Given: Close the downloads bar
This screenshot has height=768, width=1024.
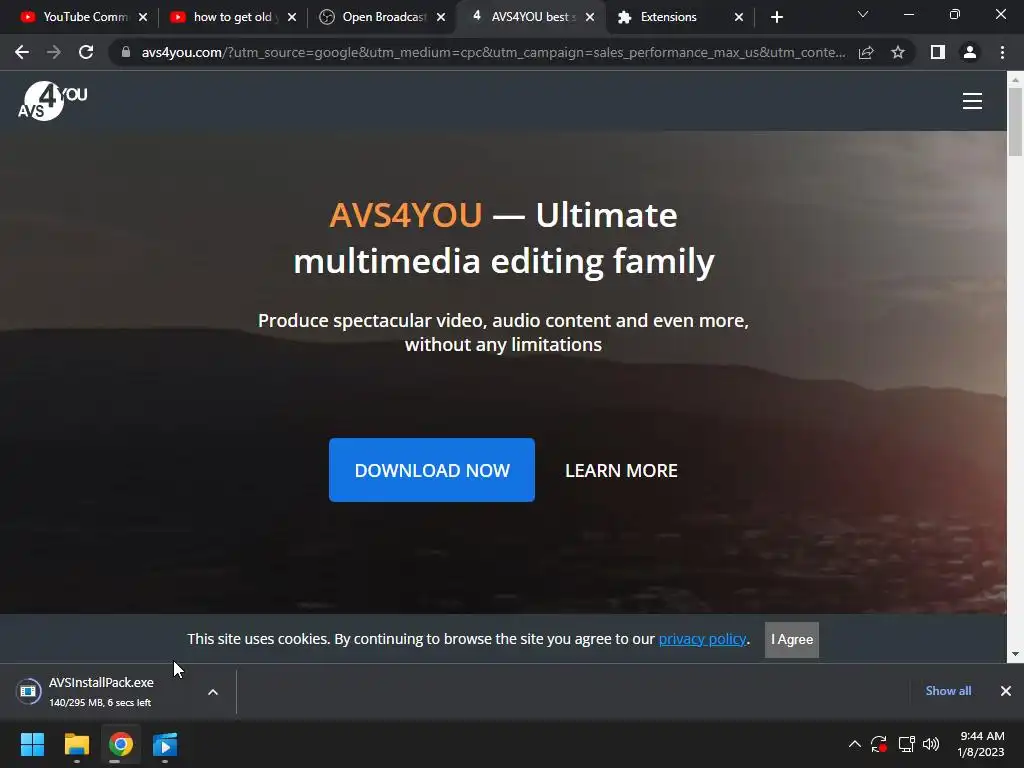Looking at the screenshot, I should (1006, 691).
